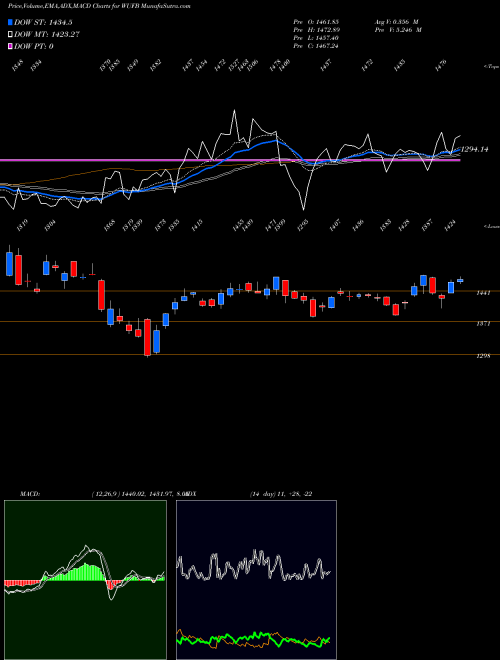Click the 'Pre C: 1467.24' value
Viewport: 500px width, 660px height.
(316, 46)
